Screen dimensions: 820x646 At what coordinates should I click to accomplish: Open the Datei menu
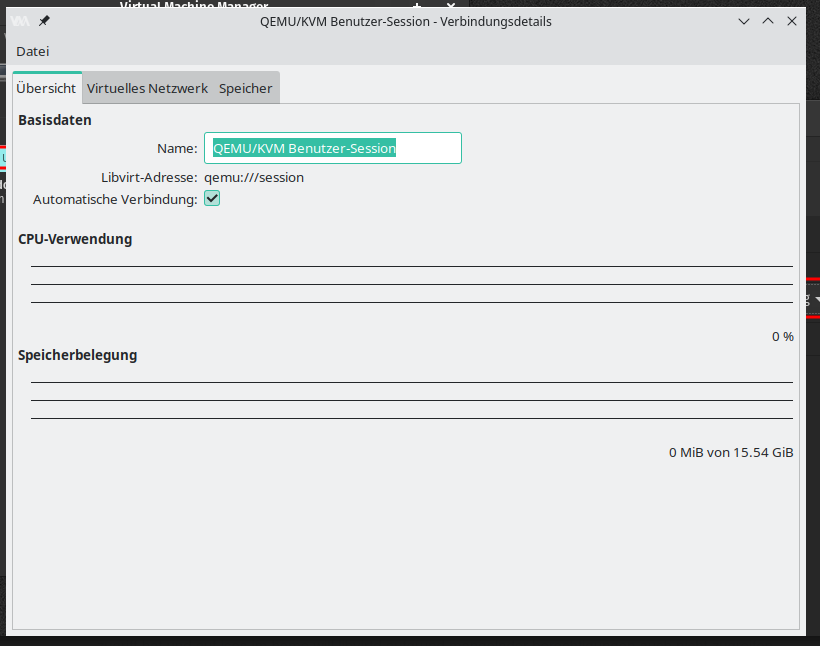(32, 51)
